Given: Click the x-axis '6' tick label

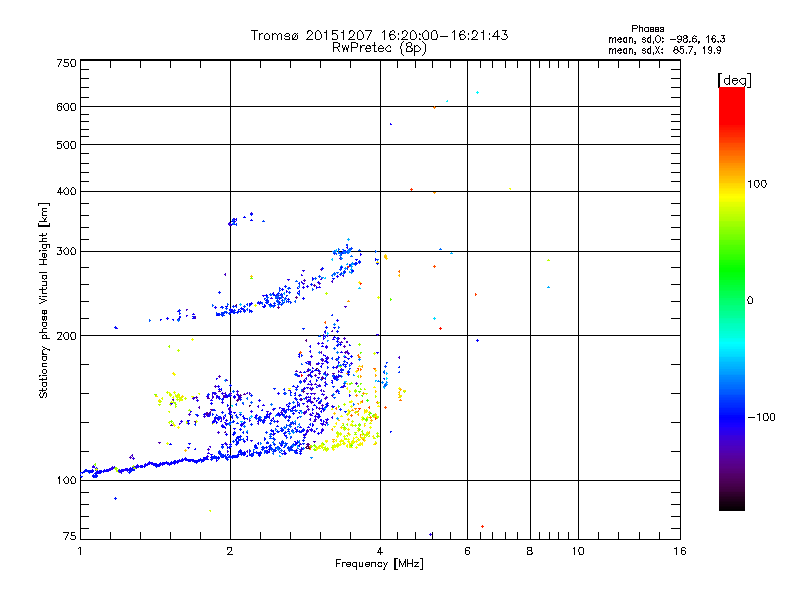Looking at the screenshot, I should coord(467,551).
